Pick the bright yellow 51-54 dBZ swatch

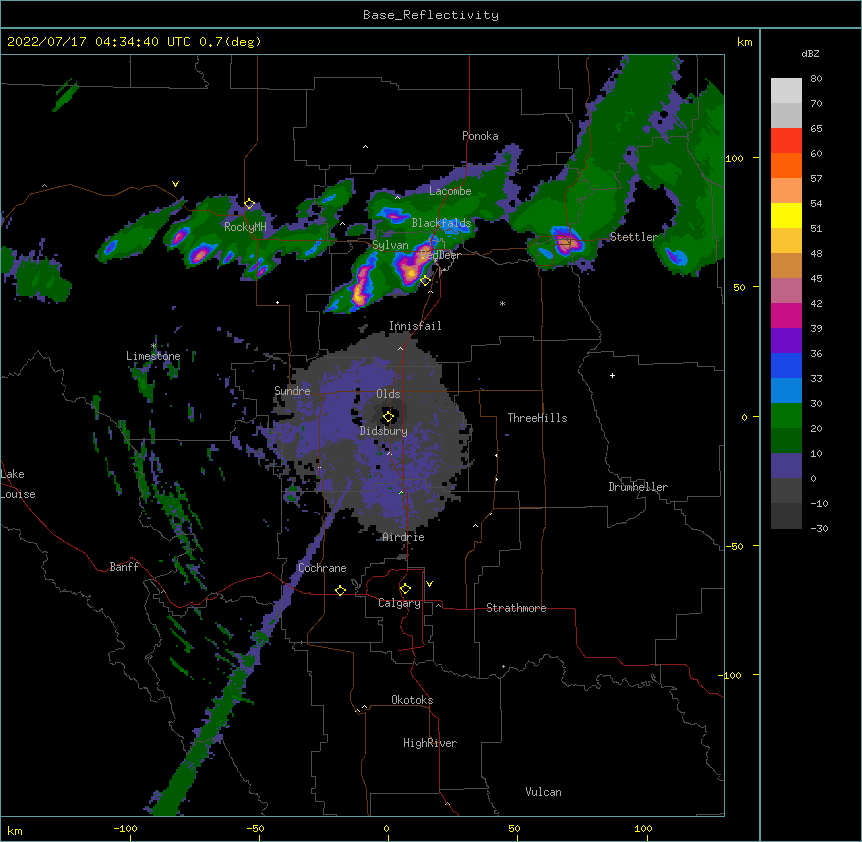[786, 215]
